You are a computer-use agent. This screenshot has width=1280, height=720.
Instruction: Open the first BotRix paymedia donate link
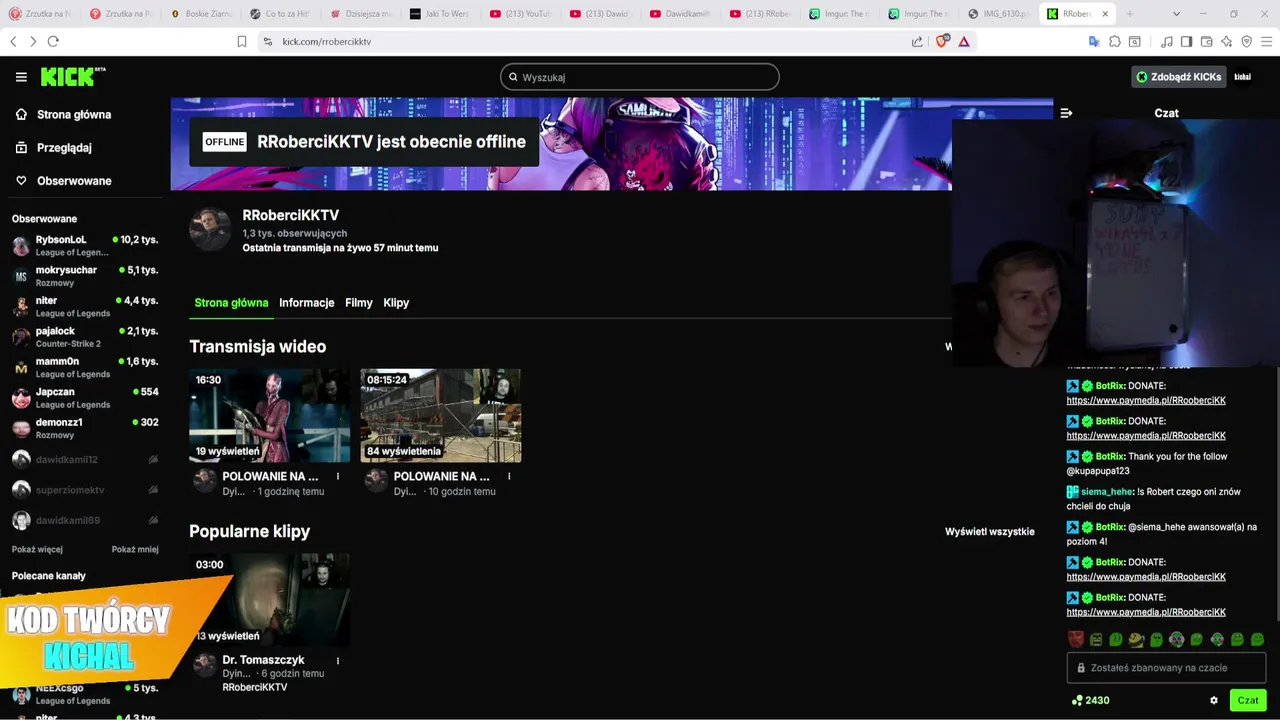point(1146,400)
